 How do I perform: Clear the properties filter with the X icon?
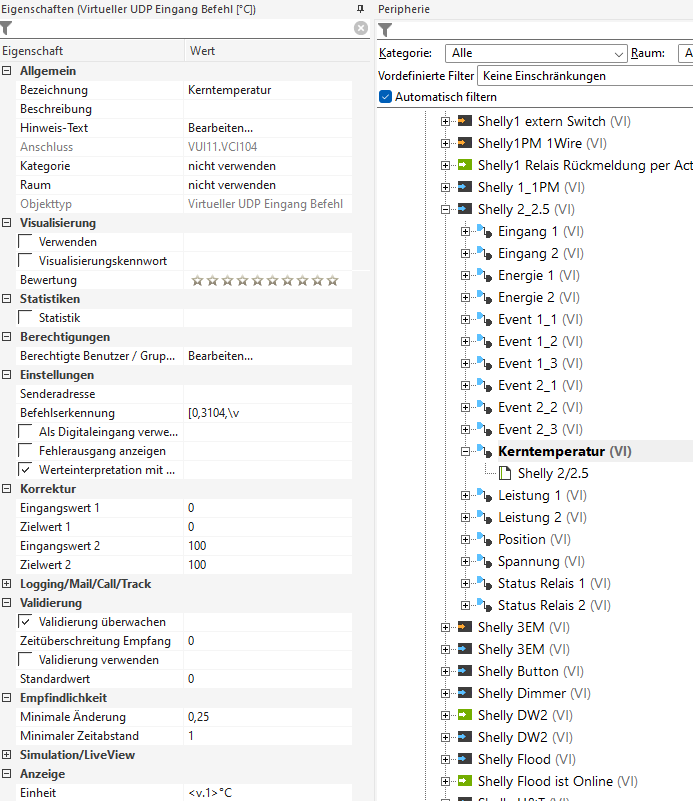[361, 28]
